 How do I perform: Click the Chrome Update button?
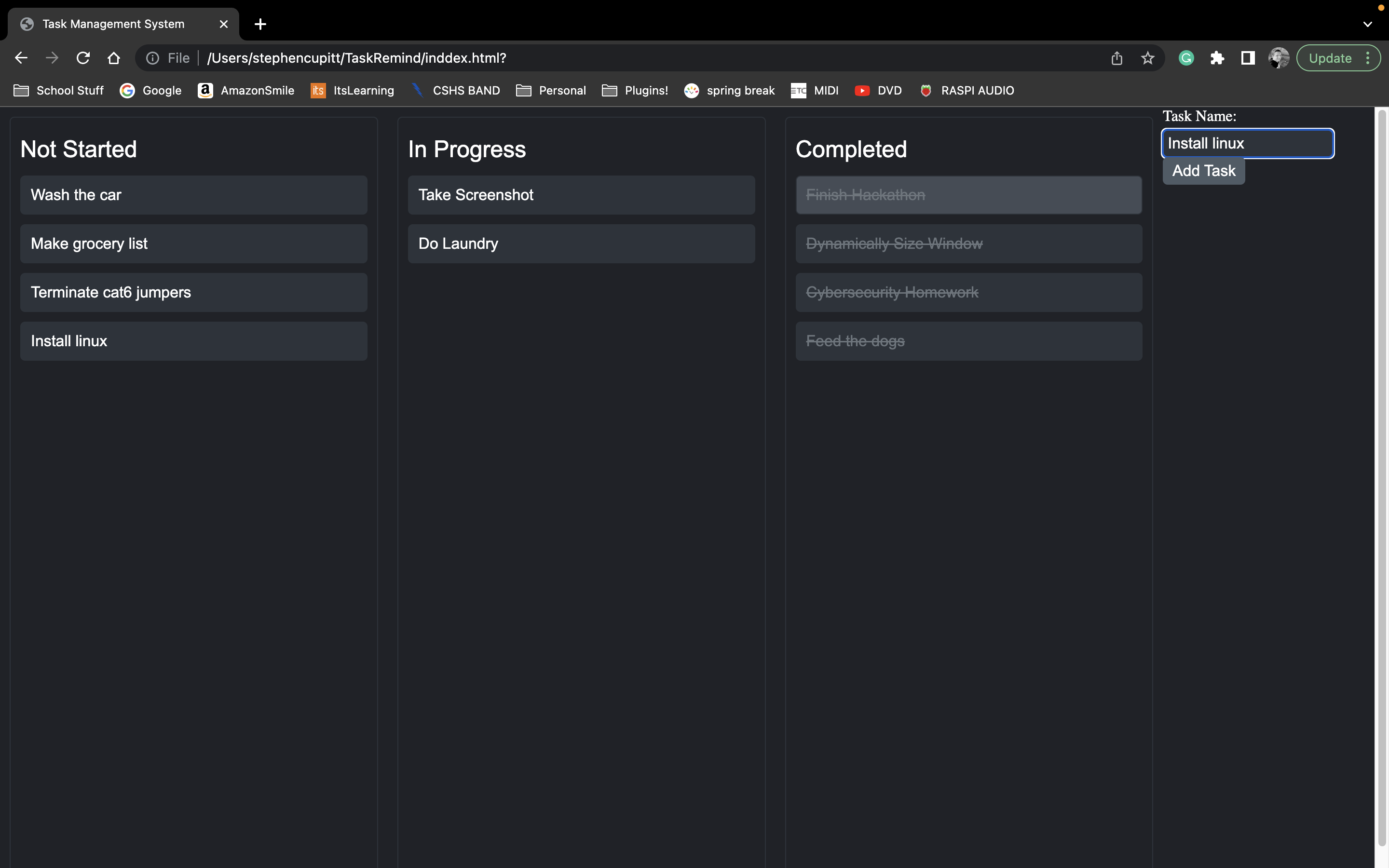click(x=1330, y=58)
